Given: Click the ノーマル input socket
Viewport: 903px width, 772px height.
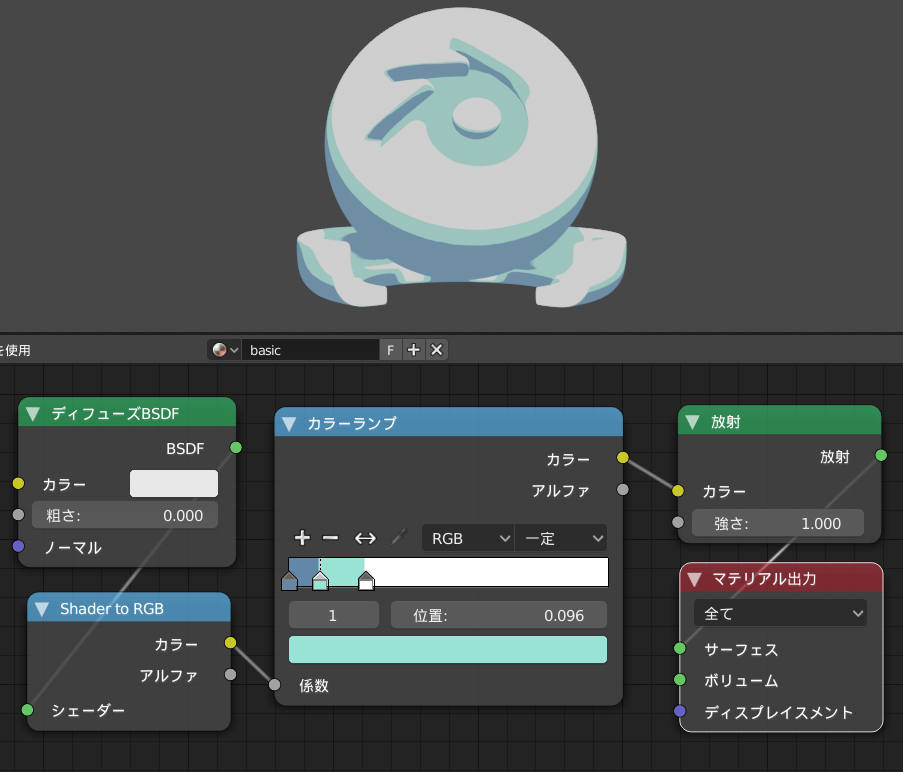Looking at the screenshot, I should click(18, 546).
